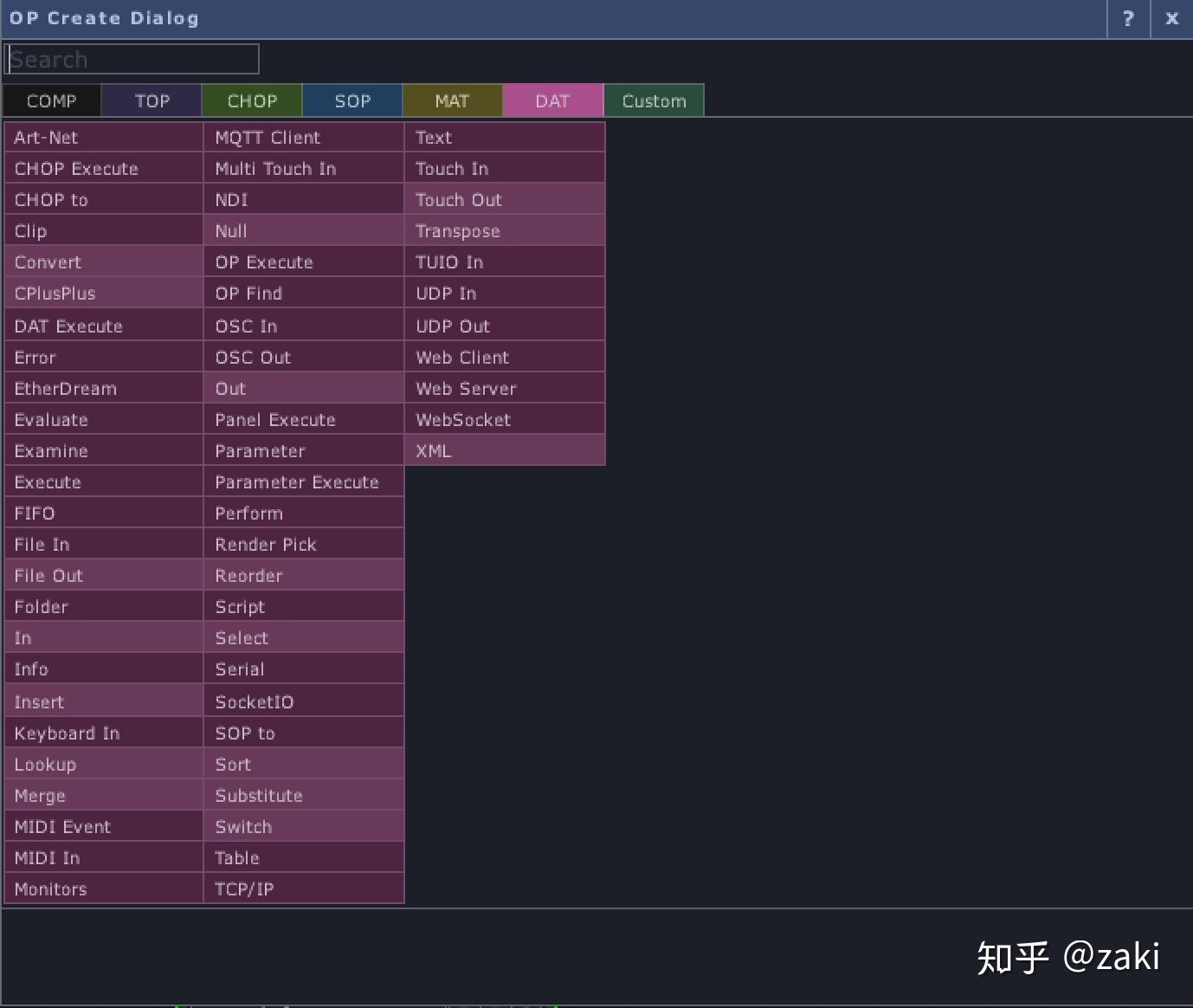Open the Help dialog via question mark icon
This screenshot has height=1008, width=1193.
[1127, 18]
